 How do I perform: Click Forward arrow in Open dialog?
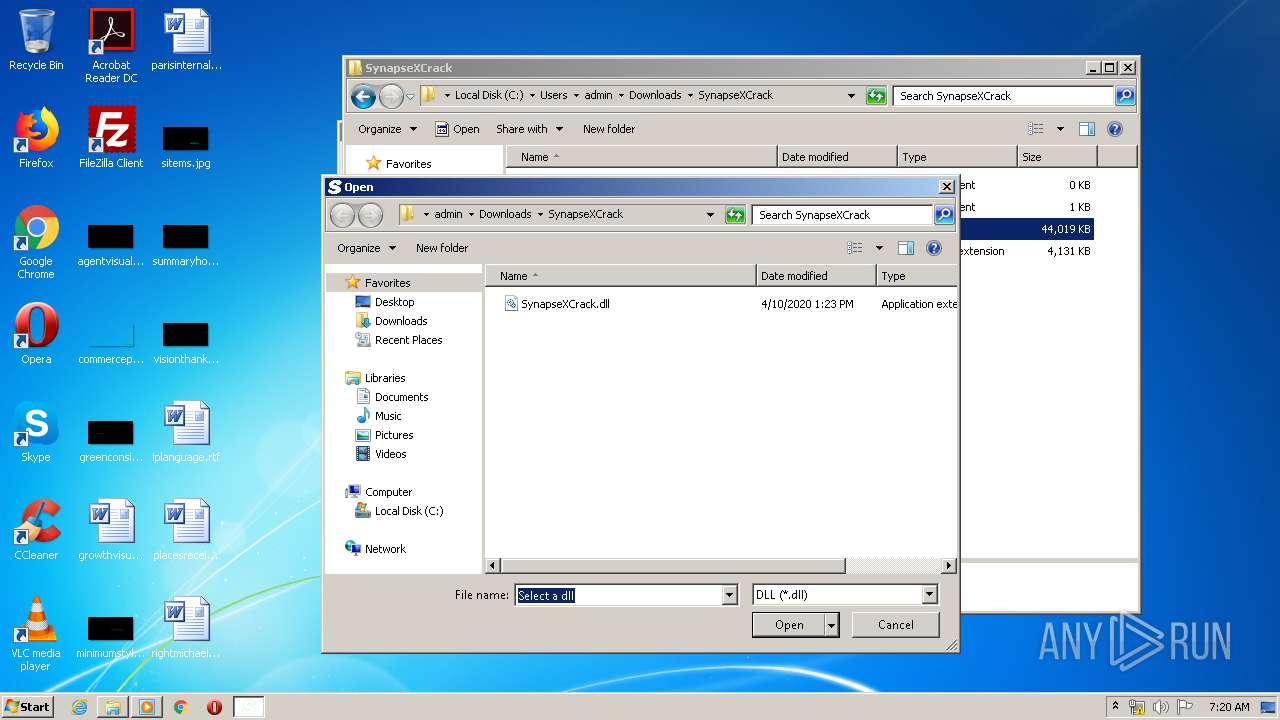click(370, 214)
